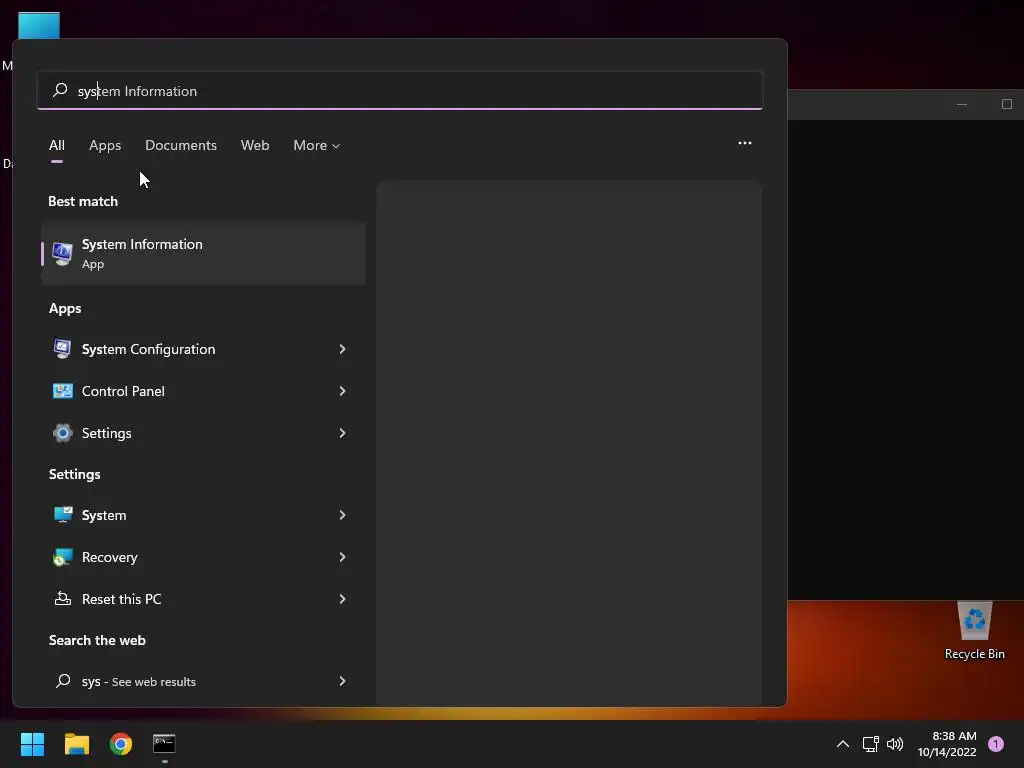Expand System Configuration result chevron

click(342, 349)
